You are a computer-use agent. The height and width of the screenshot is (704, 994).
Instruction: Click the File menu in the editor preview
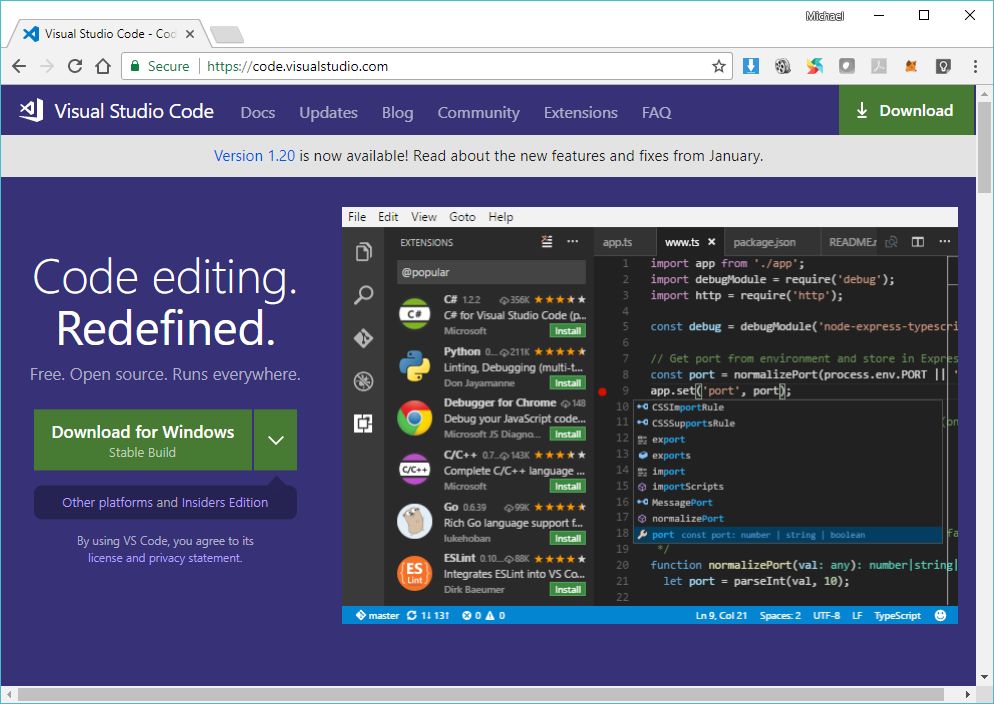click(357, 217)
